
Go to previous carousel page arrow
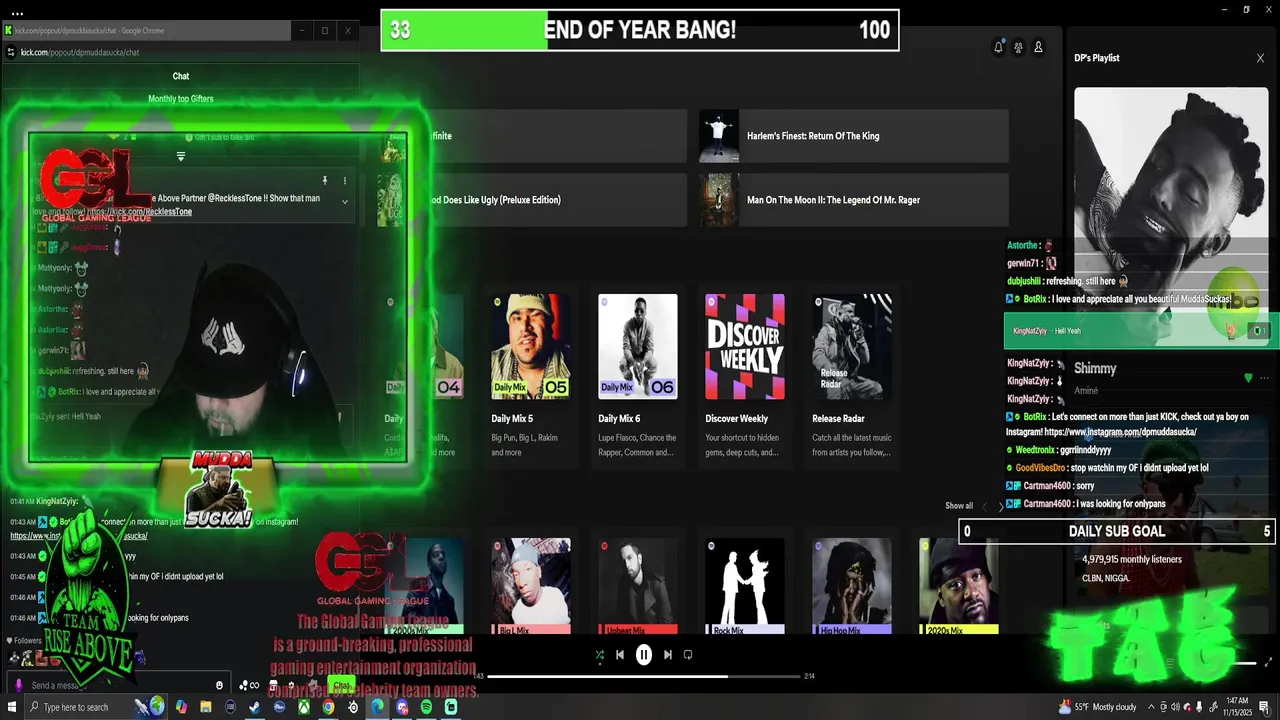point(984,507)
